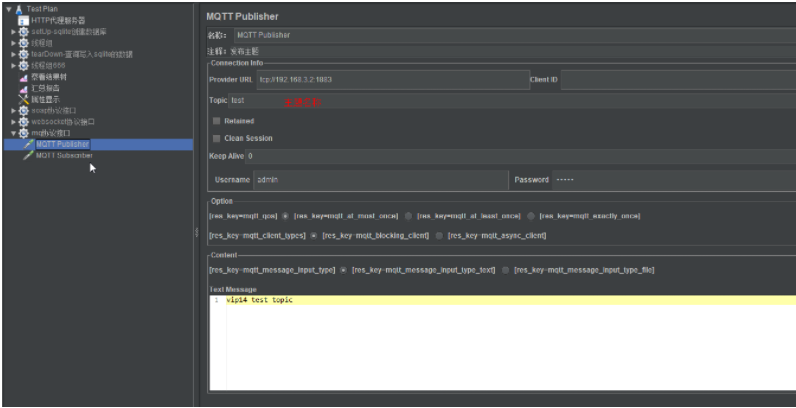
Task: Click the Text Message editor line one
Action: 510,300
